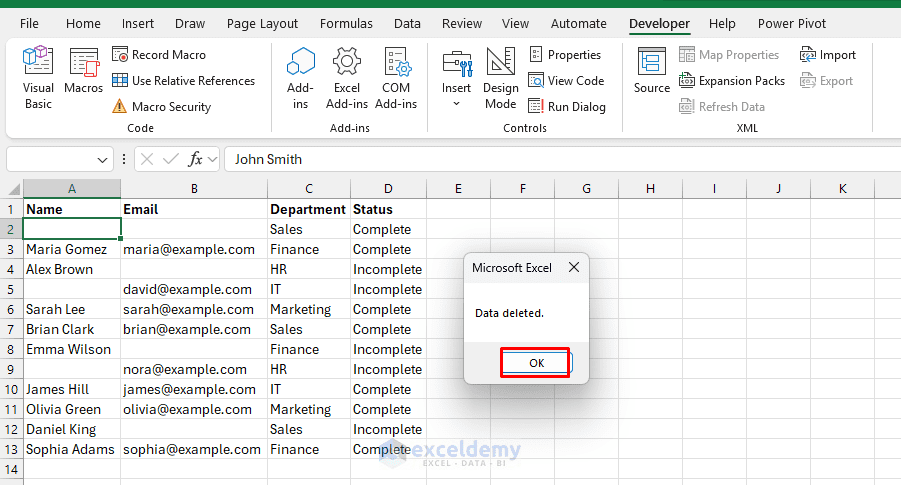Open control Properties
The height and width of the screenshot is (485, 901).
tap(565, 55)
